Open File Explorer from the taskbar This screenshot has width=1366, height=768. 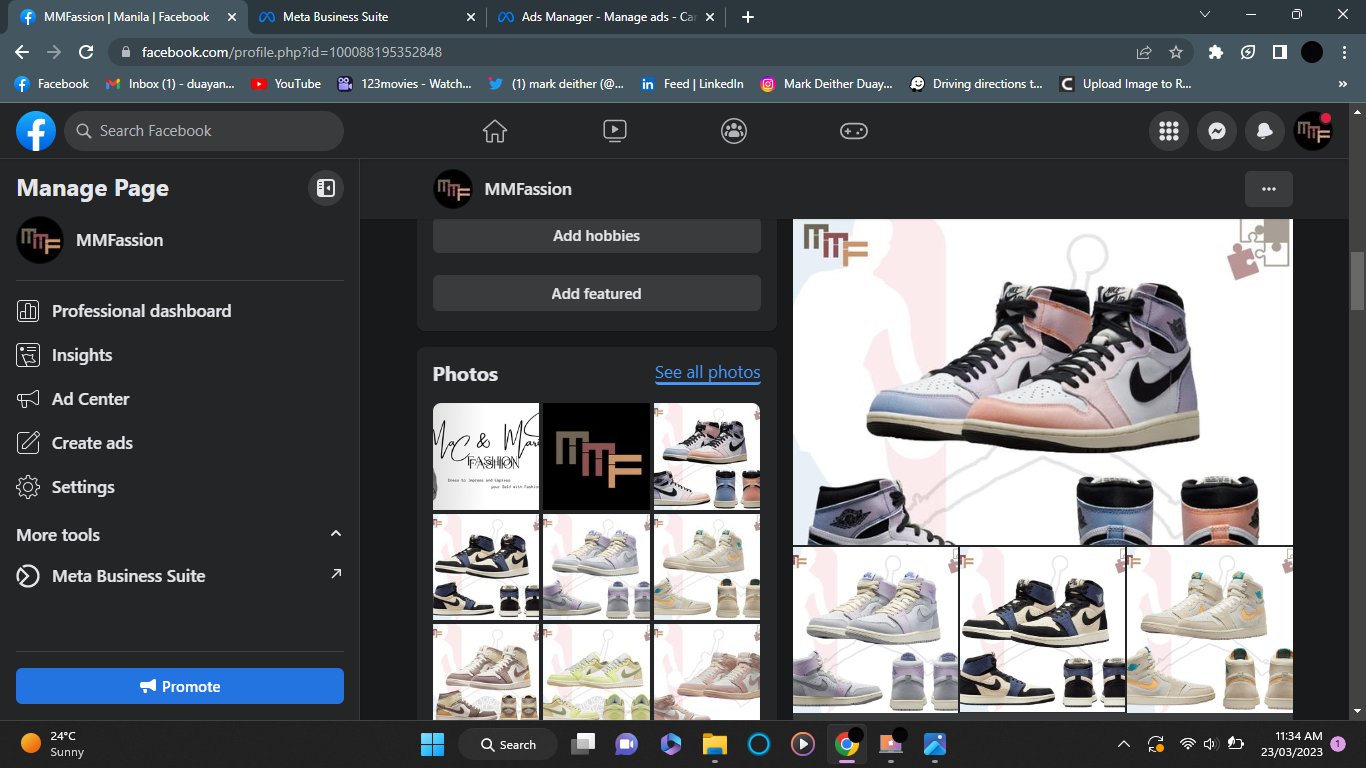pyautogui.click(x=714, y=744)
